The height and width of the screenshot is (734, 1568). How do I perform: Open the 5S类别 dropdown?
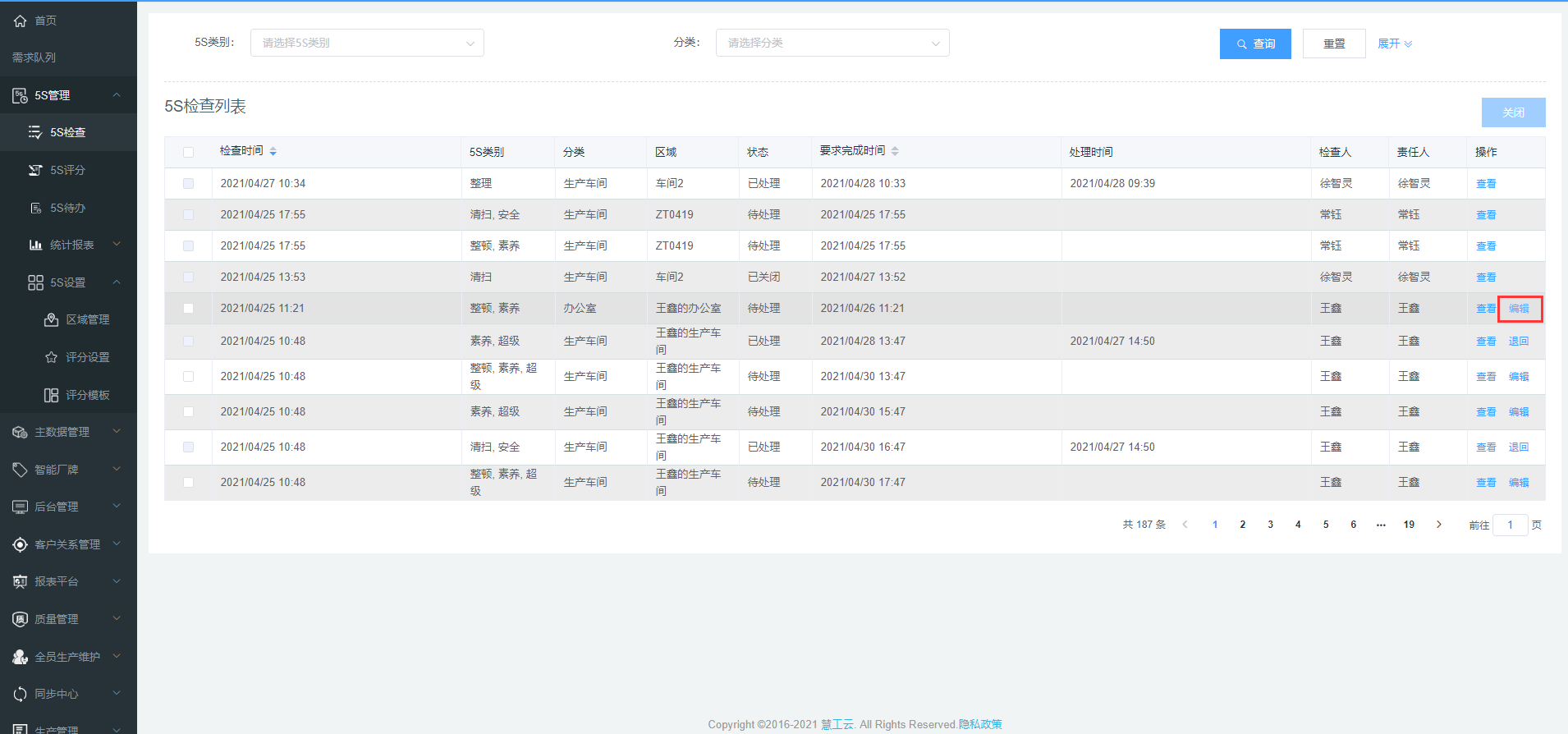coord(367,43)
